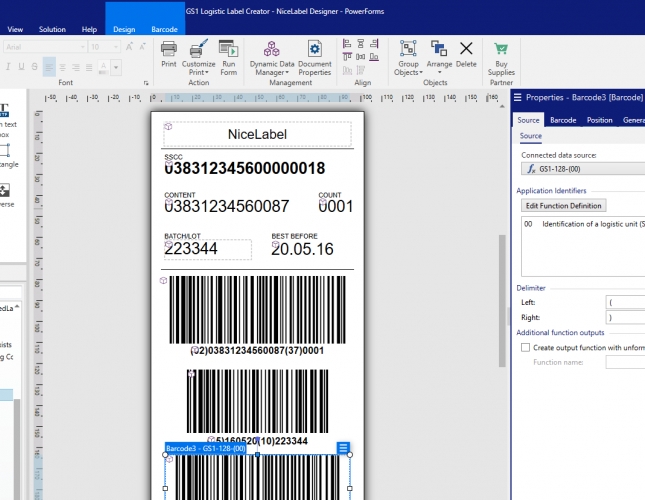Click the canvas vertical scrollbar

coord(502,300)
